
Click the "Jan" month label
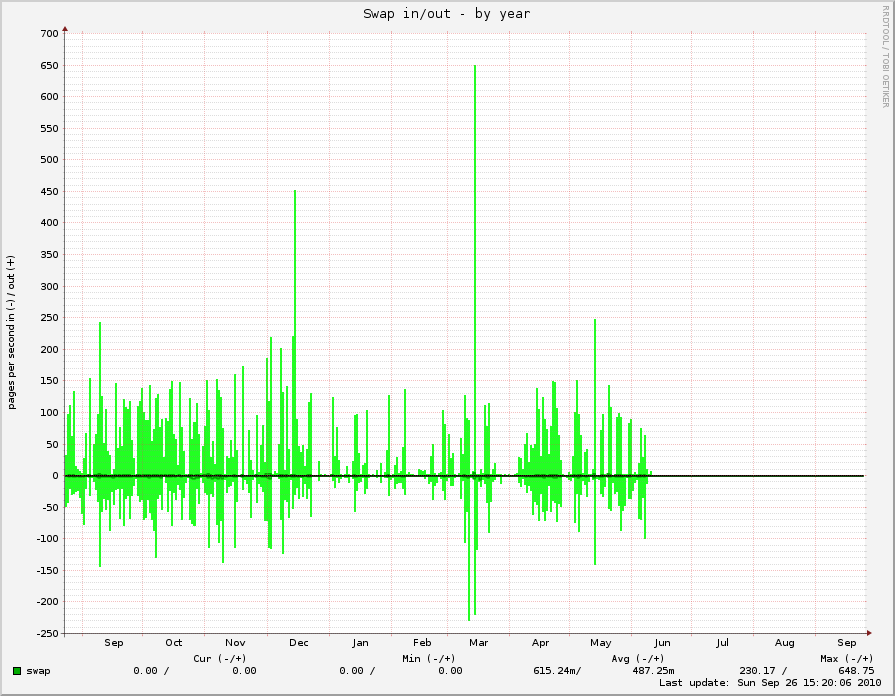click(x=360, y=643)
